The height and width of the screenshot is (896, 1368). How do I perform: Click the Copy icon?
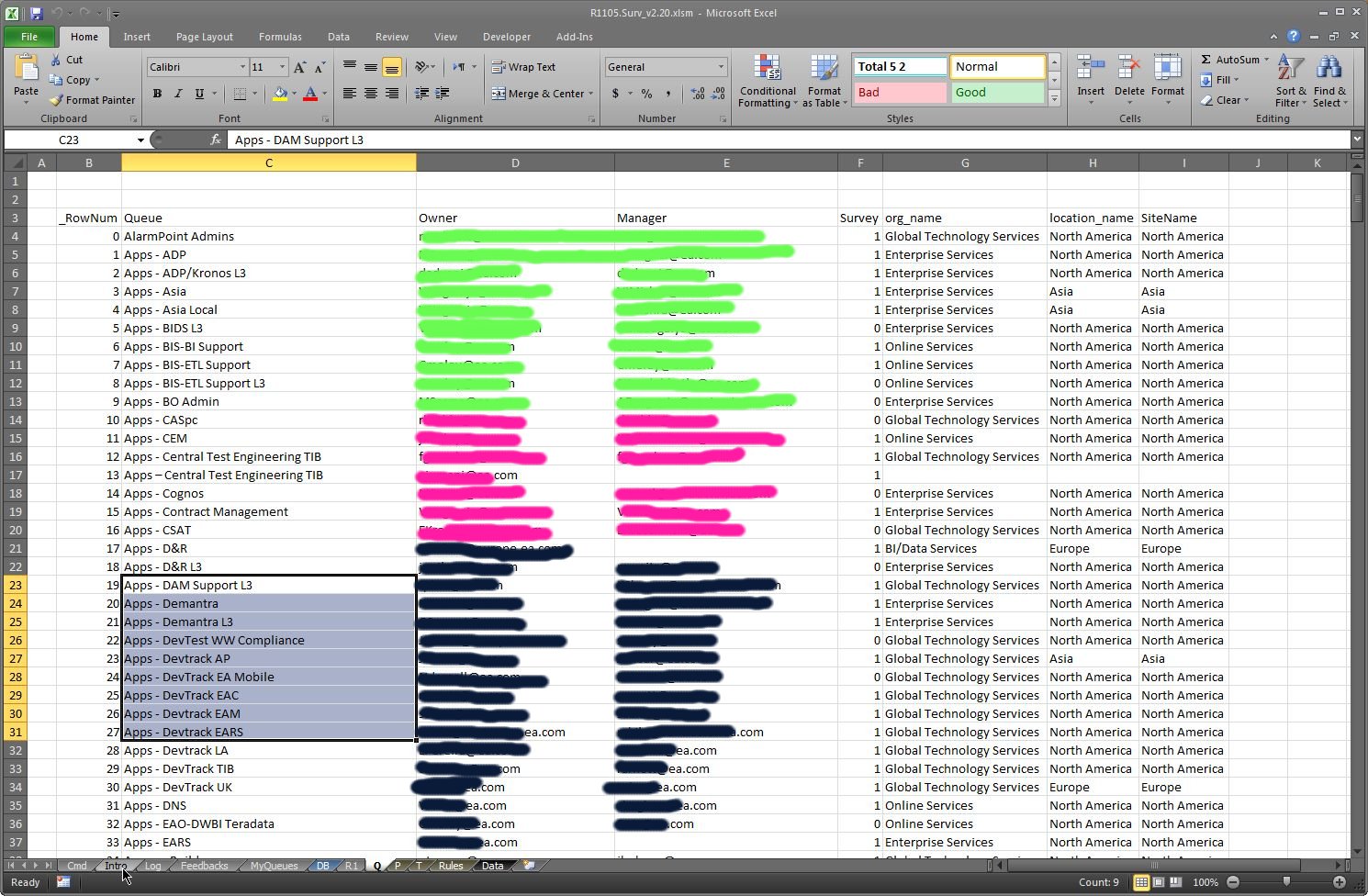(x=56, y=80)
